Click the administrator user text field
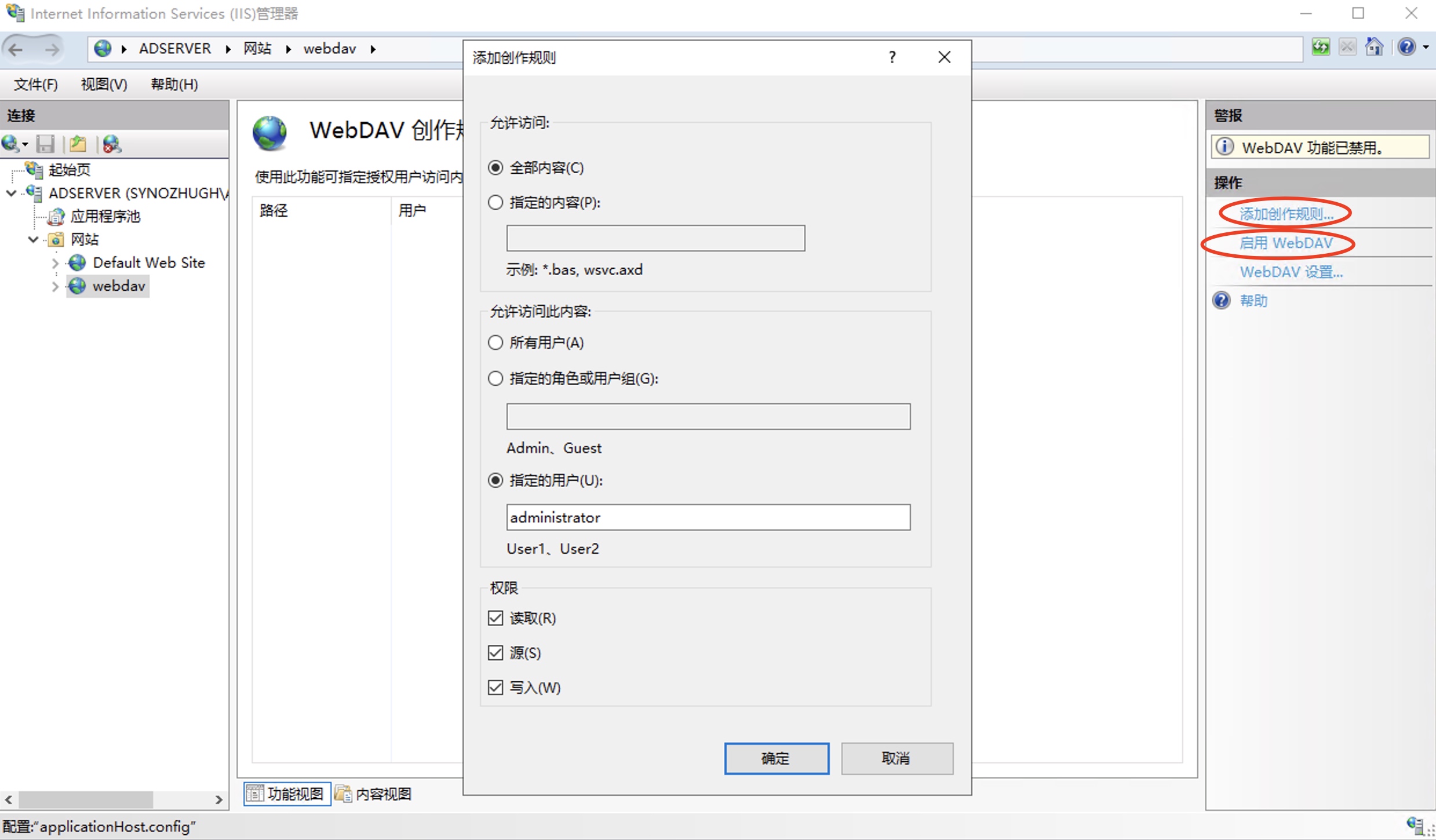Viewport: 1436px width, 840px height. [708, 517]
